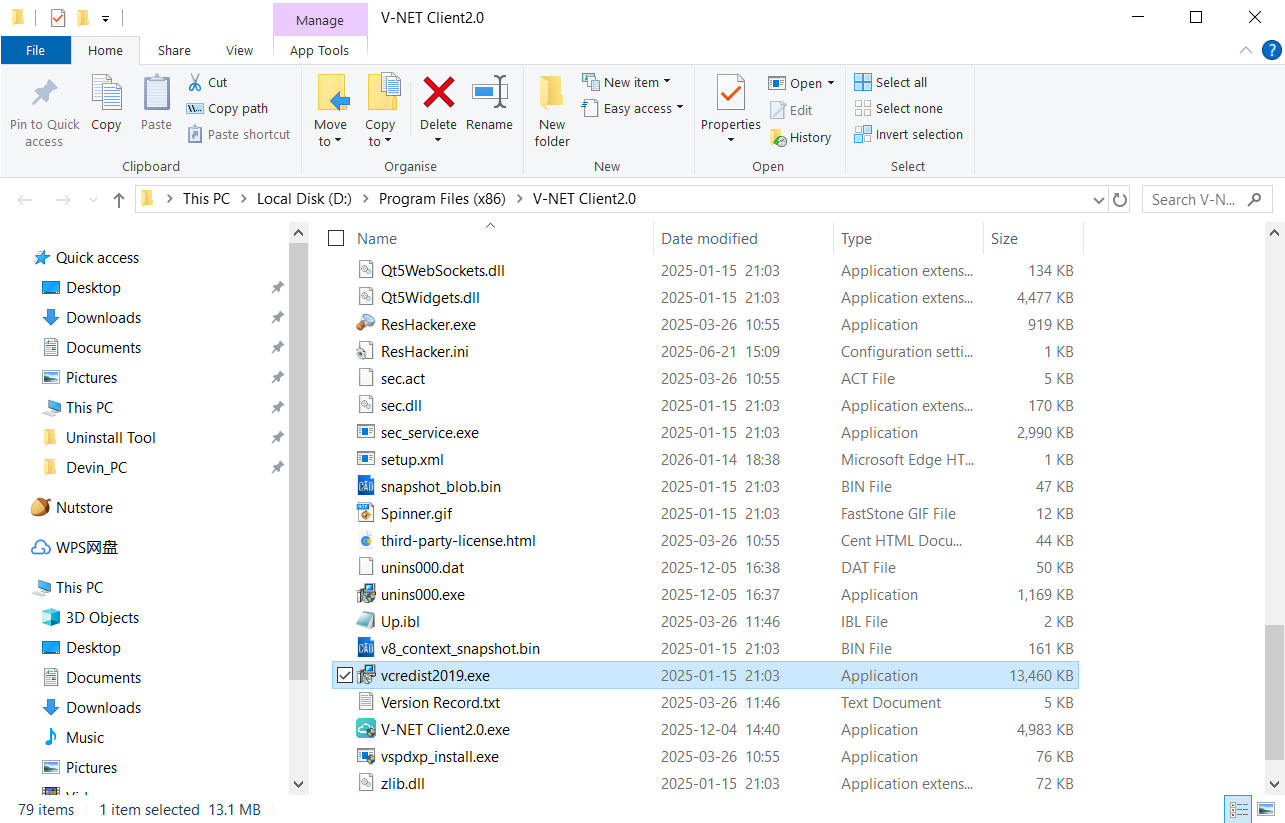1285x823 pixels.
Task: Click the Search V-NET input box
Action: click(1195, 200)
